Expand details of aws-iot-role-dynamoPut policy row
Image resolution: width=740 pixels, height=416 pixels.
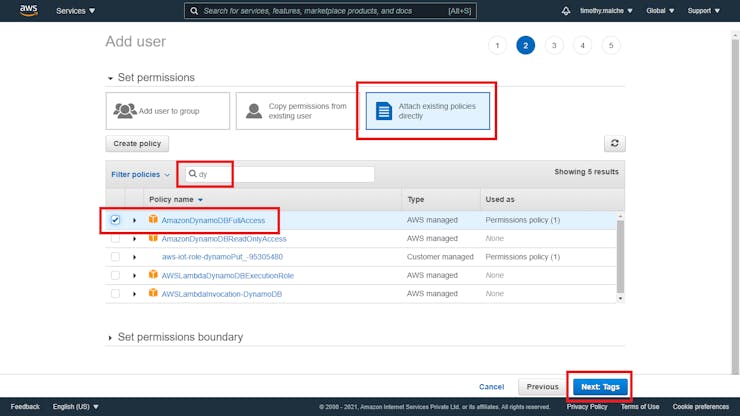135,257
